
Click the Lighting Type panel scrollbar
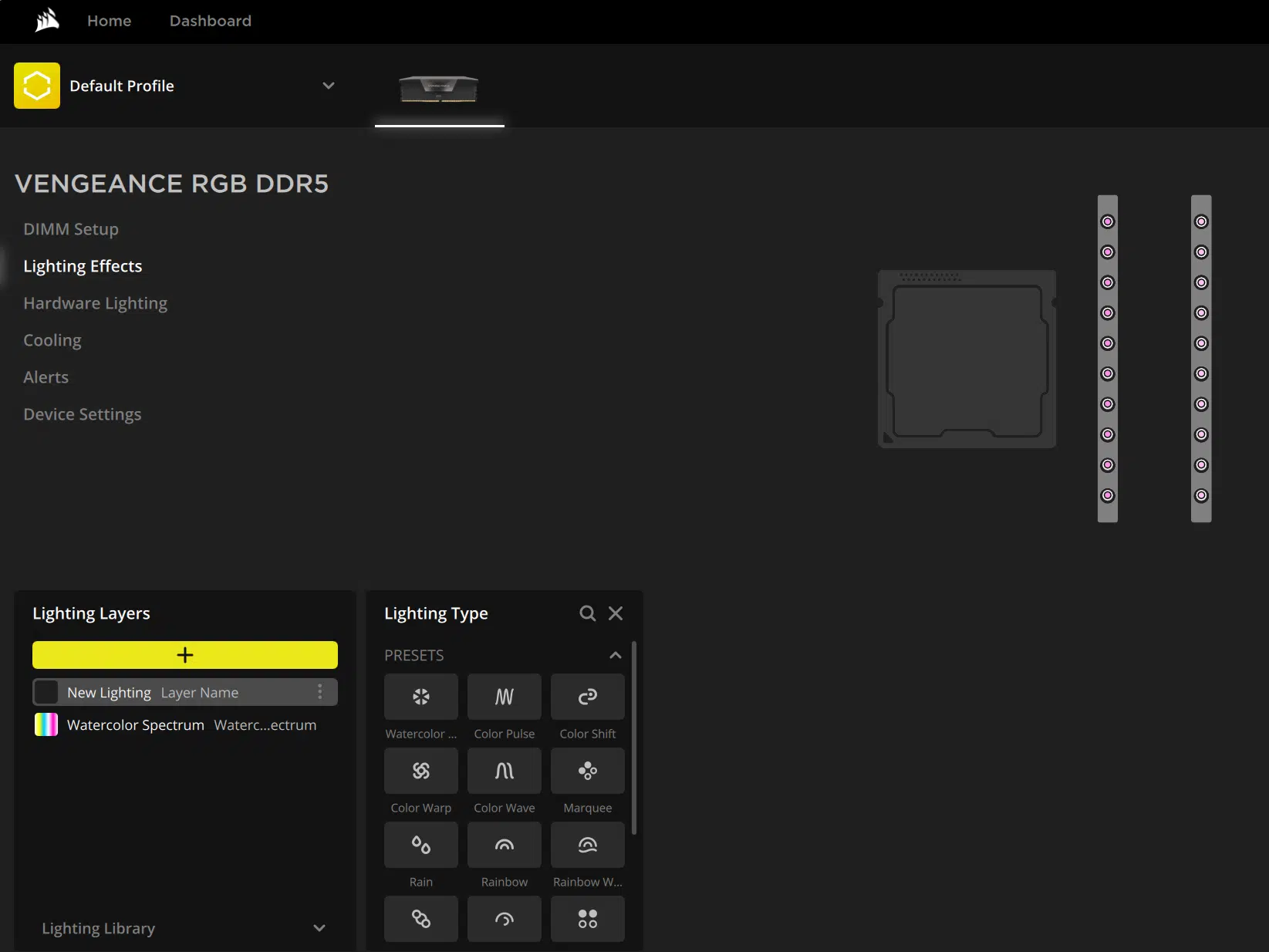coord(634,738)
